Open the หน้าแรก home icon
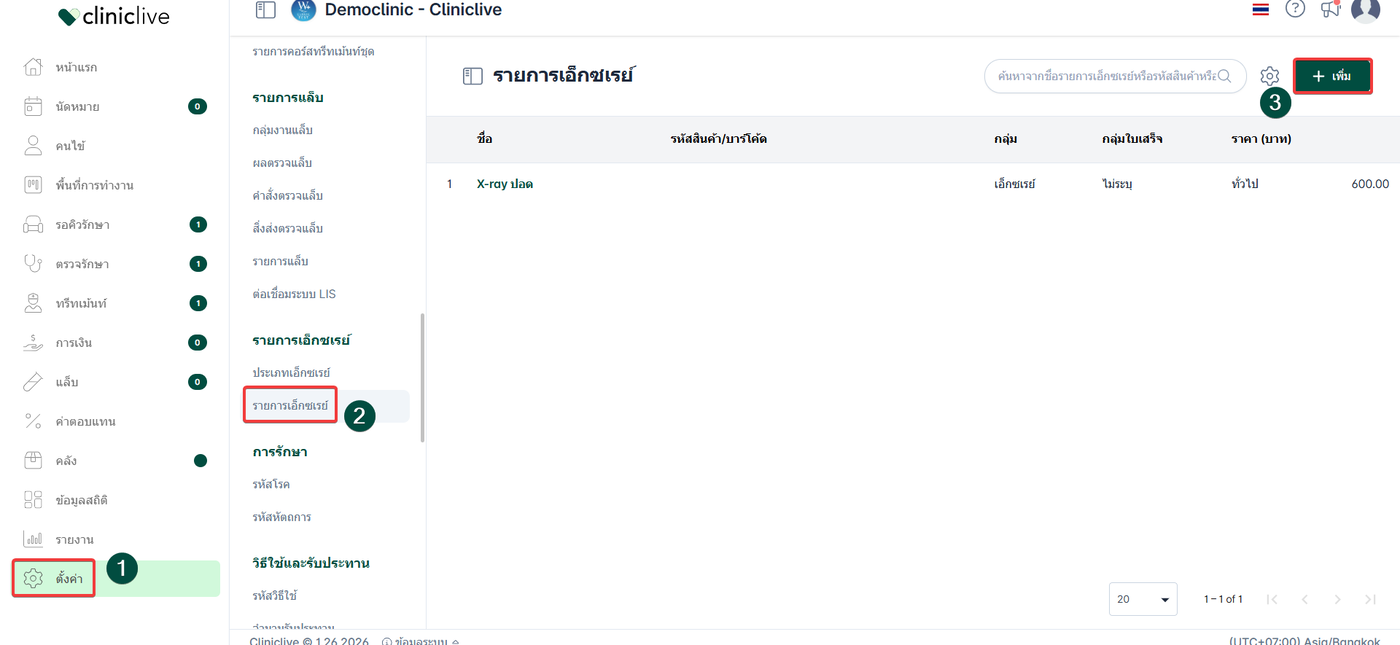The height and width of the screenshot is (645, 1400). click(33, 67)
